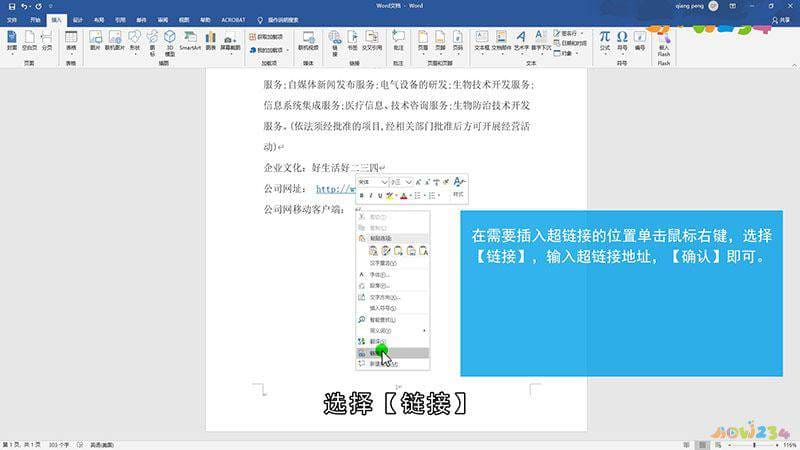
Task: Choose Smart Lookup (智能查找) in context menu
Action: (x=392, y=319)
